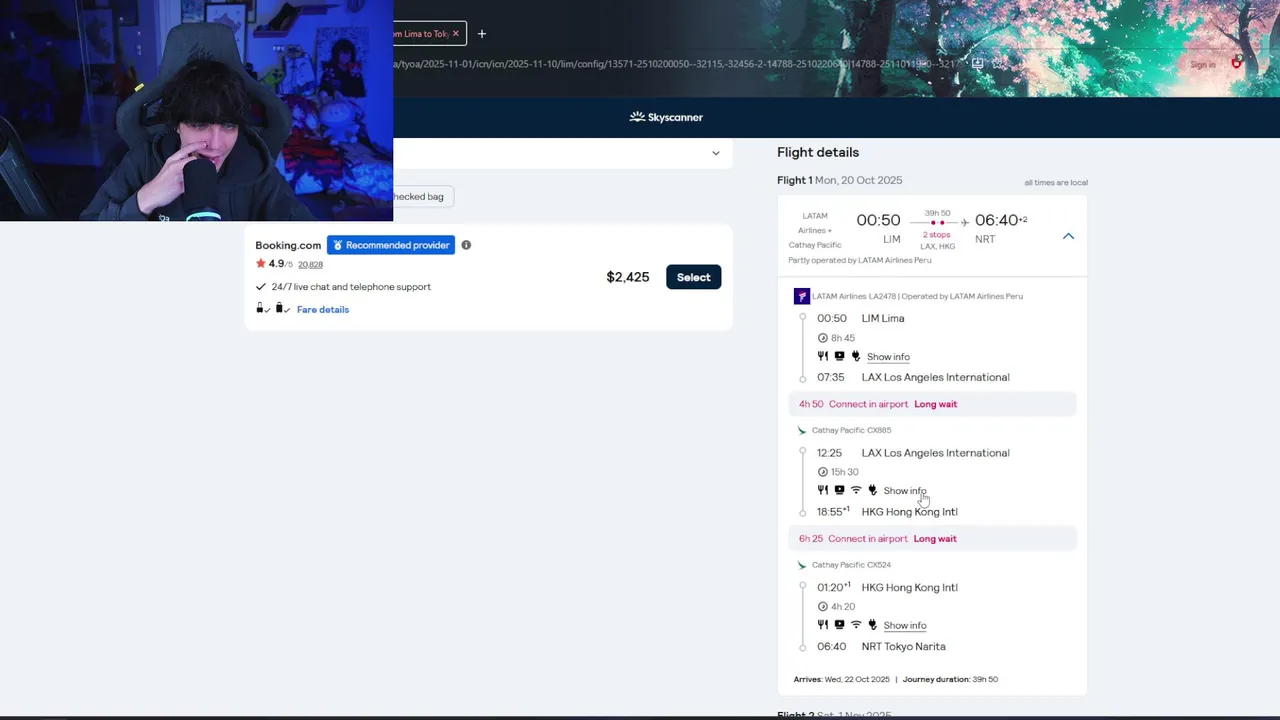Collapse Flight 1 details with chevron

tap(1068, 236)
